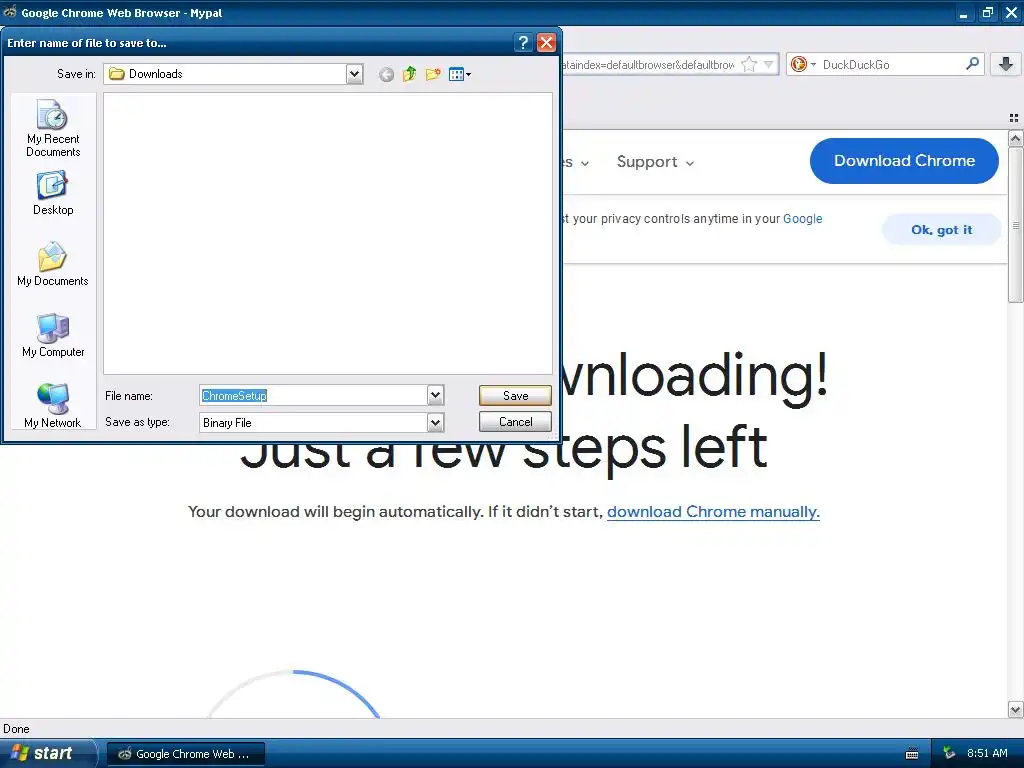The image size is (1024, 768).
Task: Open the Windows start menu
Action: pos(48,753)
